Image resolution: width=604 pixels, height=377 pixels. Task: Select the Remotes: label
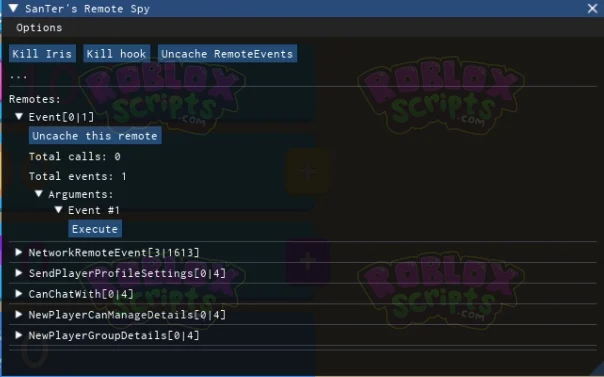pos(35,99)
